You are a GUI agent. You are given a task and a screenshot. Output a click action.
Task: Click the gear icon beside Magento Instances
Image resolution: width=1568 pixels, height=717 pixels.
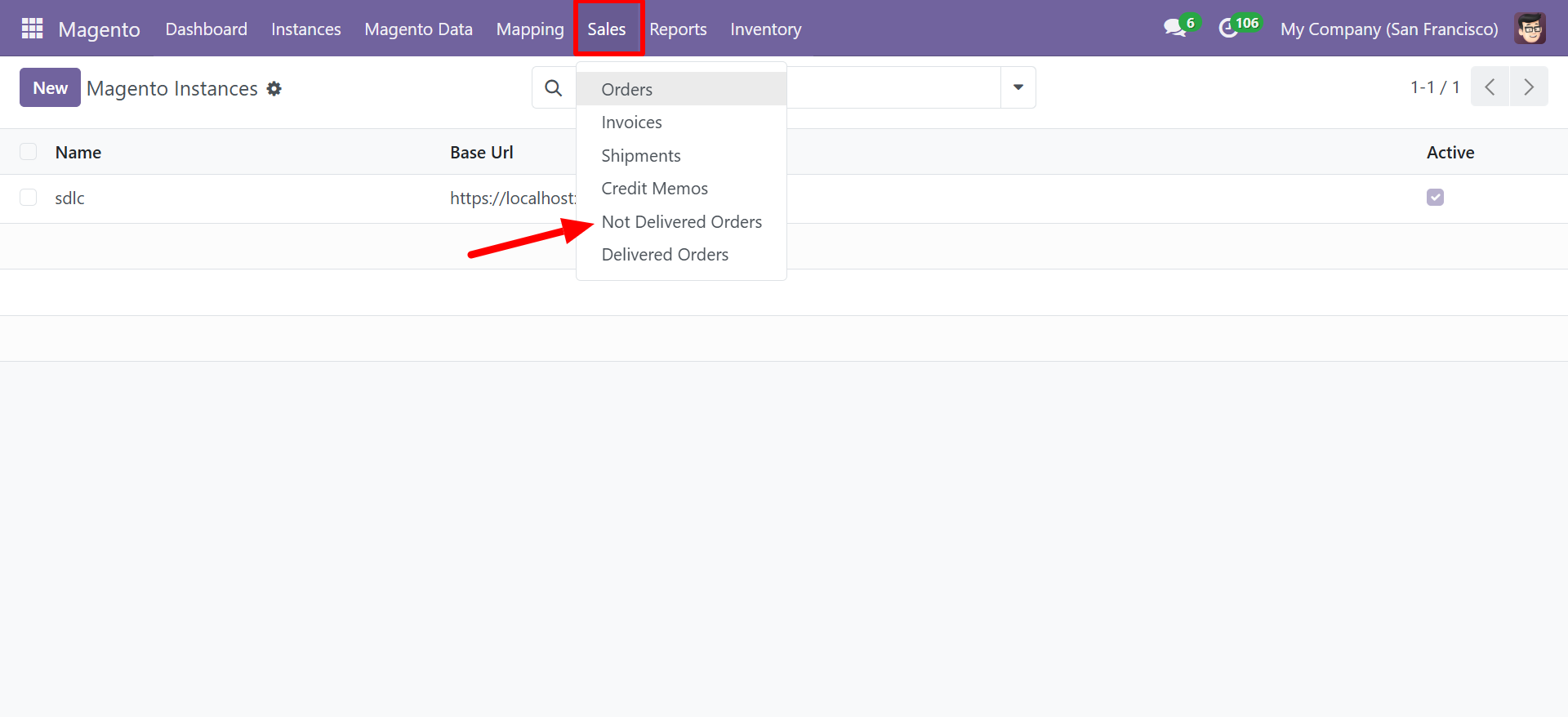click(x=274, y=88)
